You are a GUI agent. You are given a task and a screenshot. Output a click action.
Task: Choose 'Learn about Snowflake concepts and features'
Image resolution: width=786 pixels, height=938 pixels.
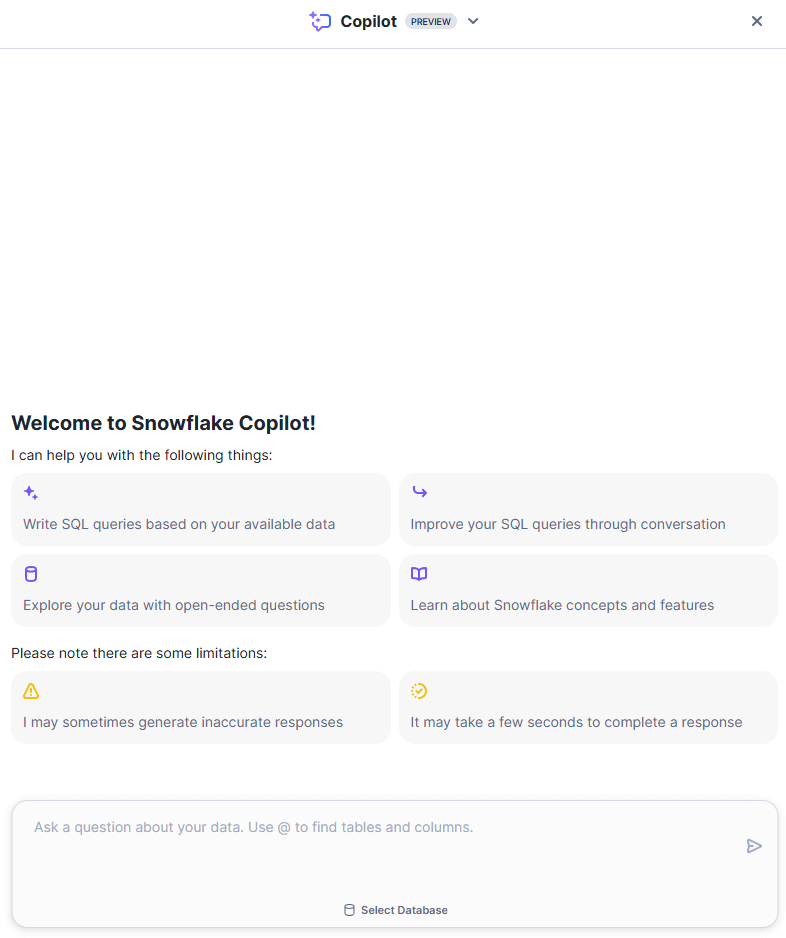pos(588,590)
